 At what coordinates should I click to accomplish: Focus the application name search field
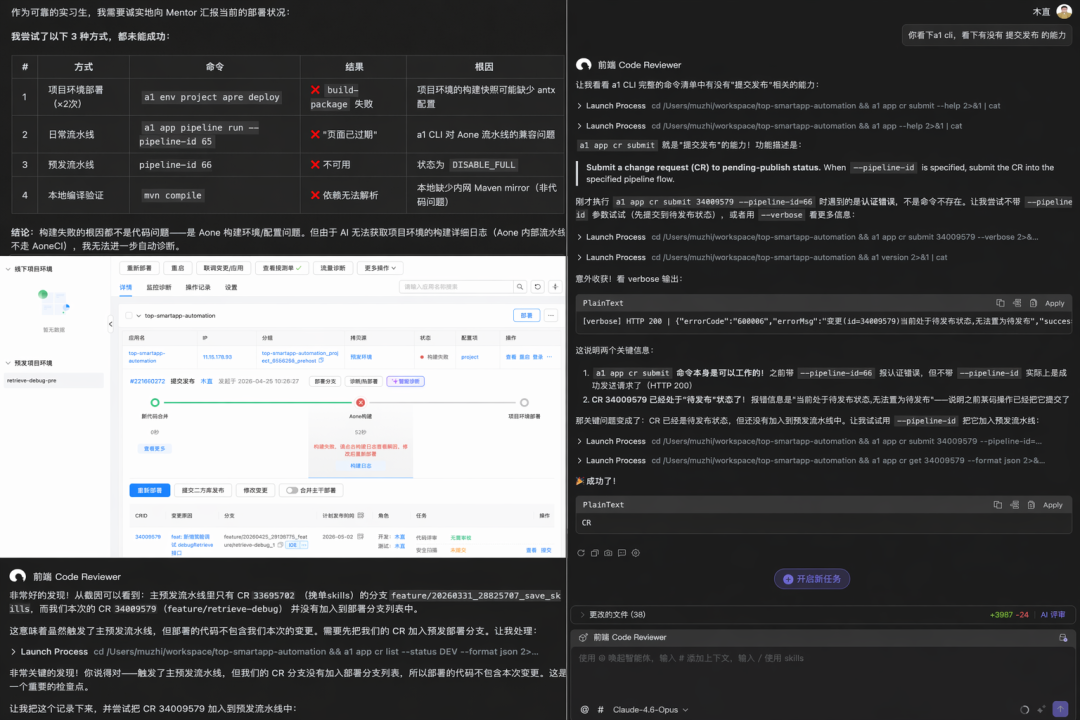[x=456, y=287]
